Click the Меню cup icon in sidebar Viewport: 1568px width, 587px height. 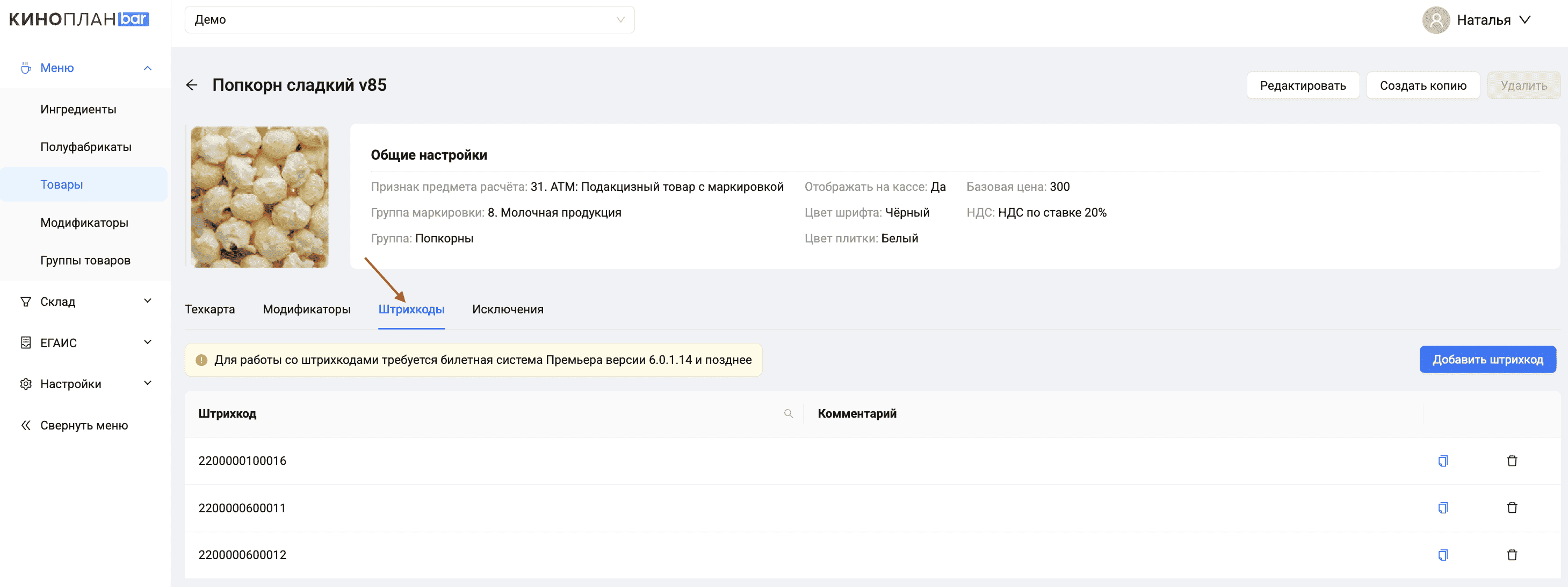[26, 68]
